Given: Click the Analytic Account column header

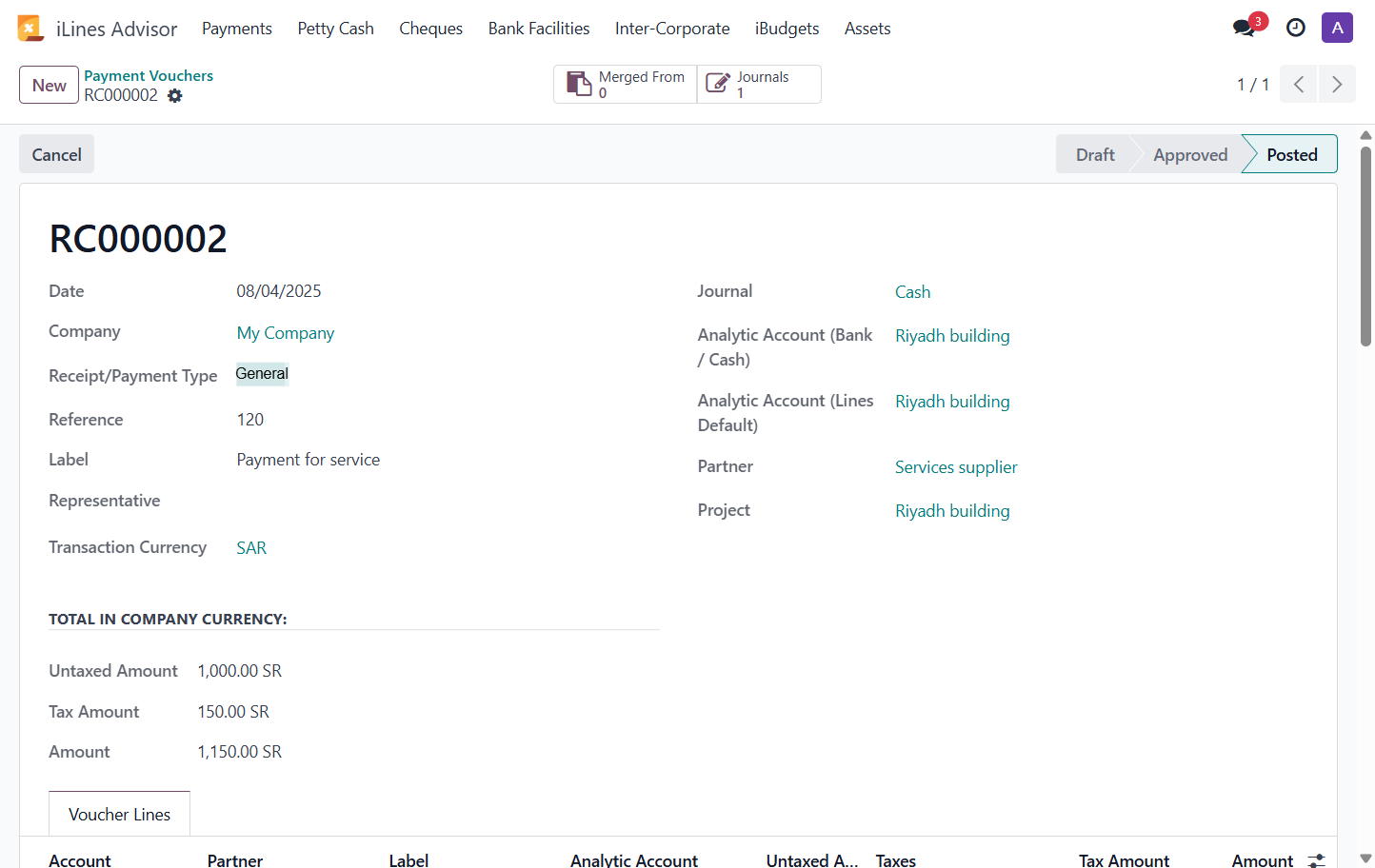Looking at the screenshot, I should coord(634,860).
